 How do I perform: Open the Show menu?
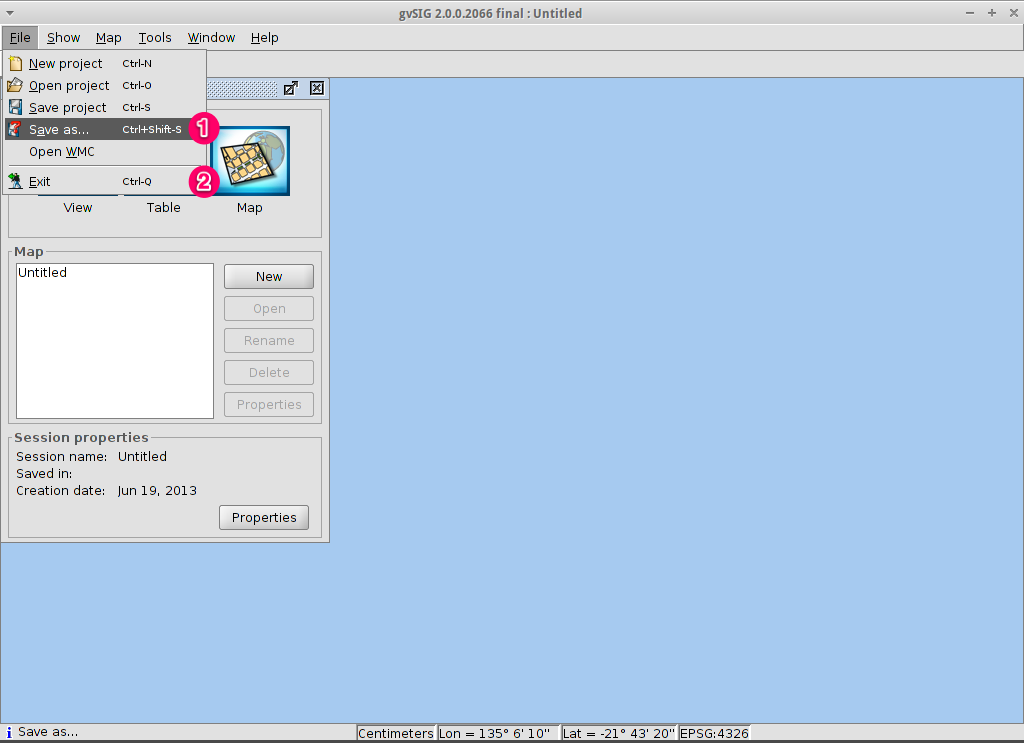(63, 38)
